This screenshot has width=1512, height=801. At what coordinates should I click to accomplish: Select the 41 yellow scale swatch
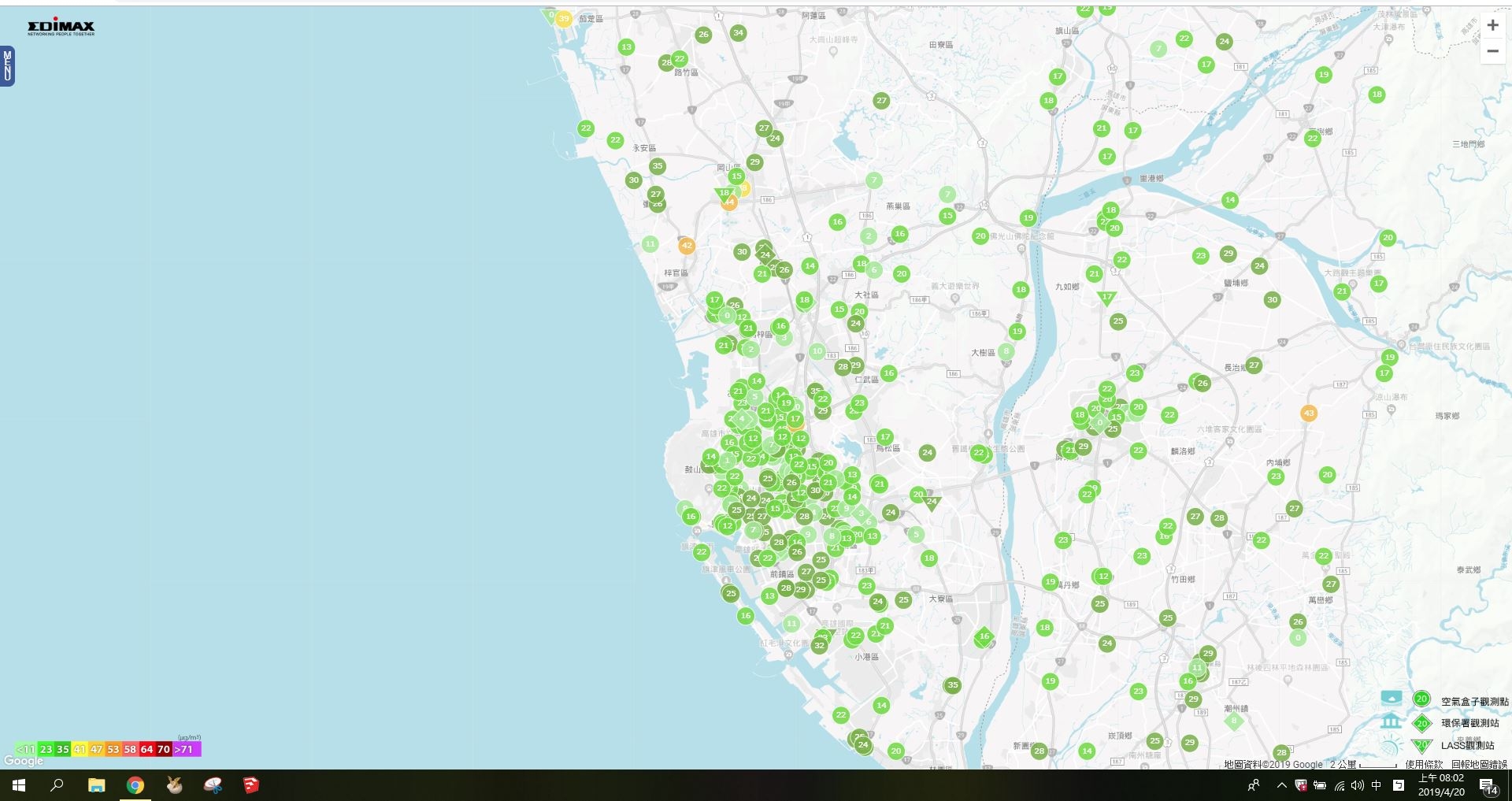[x=80, y=749]
